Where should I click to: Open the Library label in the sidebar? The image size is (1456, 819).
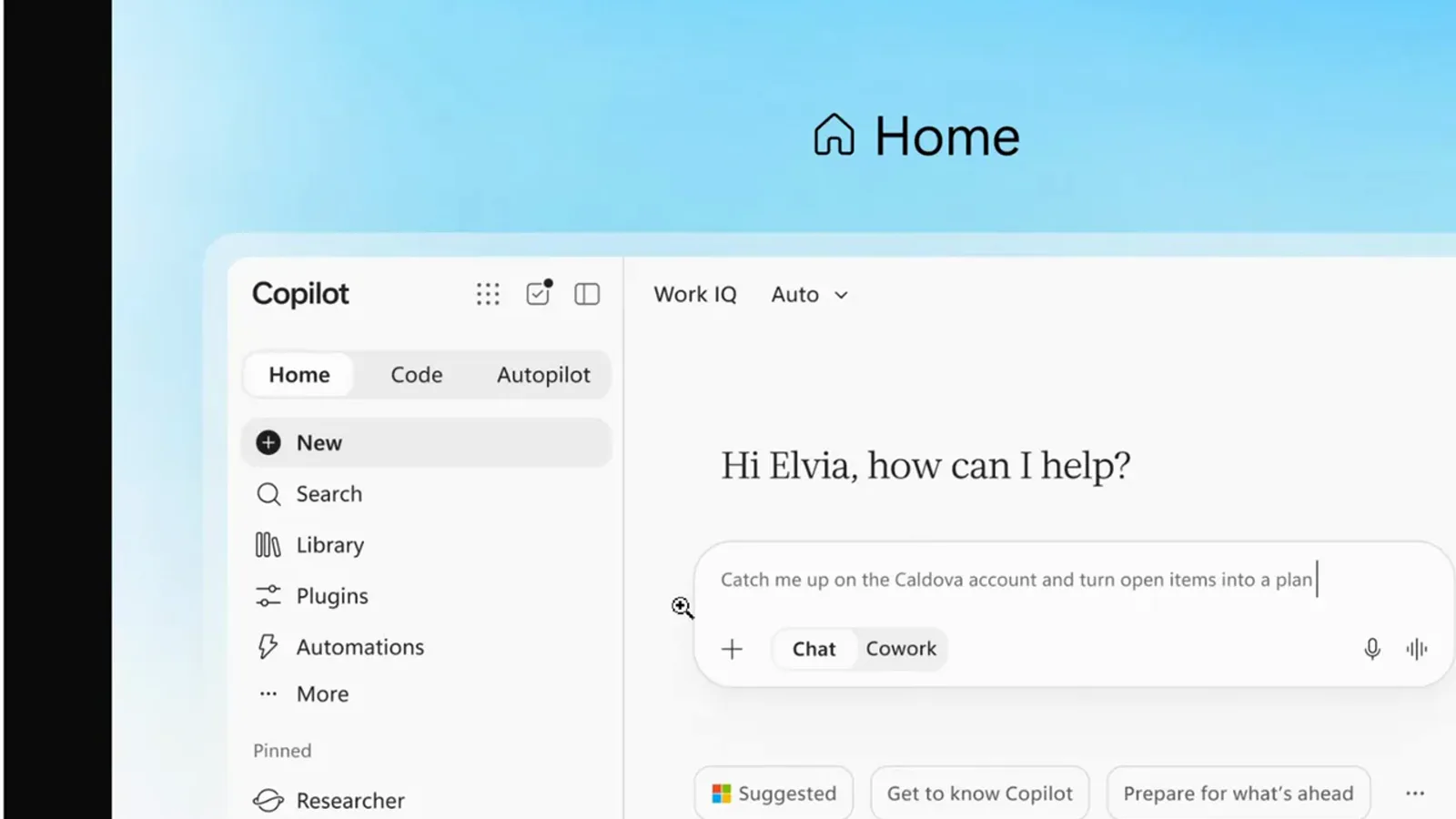pyautogui.click(x=330, y=545)
